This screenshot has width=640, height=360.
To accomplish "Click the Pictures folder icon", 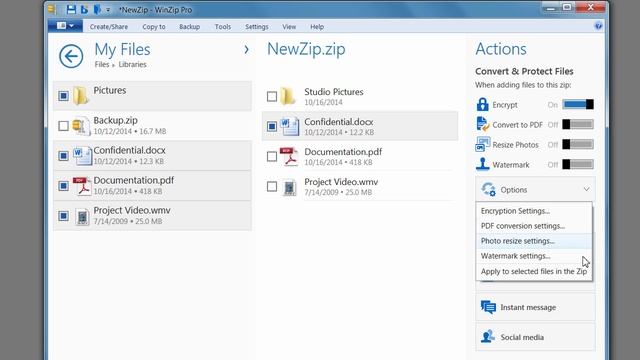I will point(80,96).
